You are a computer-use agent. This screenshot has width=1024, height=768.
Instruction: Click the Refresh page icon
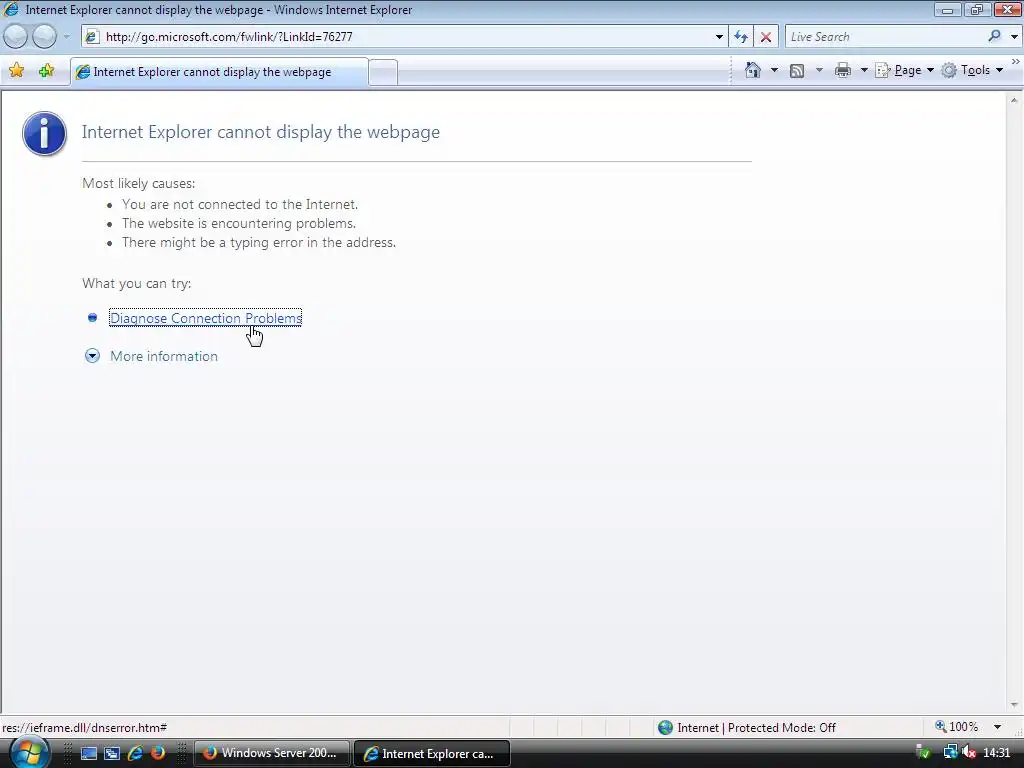pos(741,37)
